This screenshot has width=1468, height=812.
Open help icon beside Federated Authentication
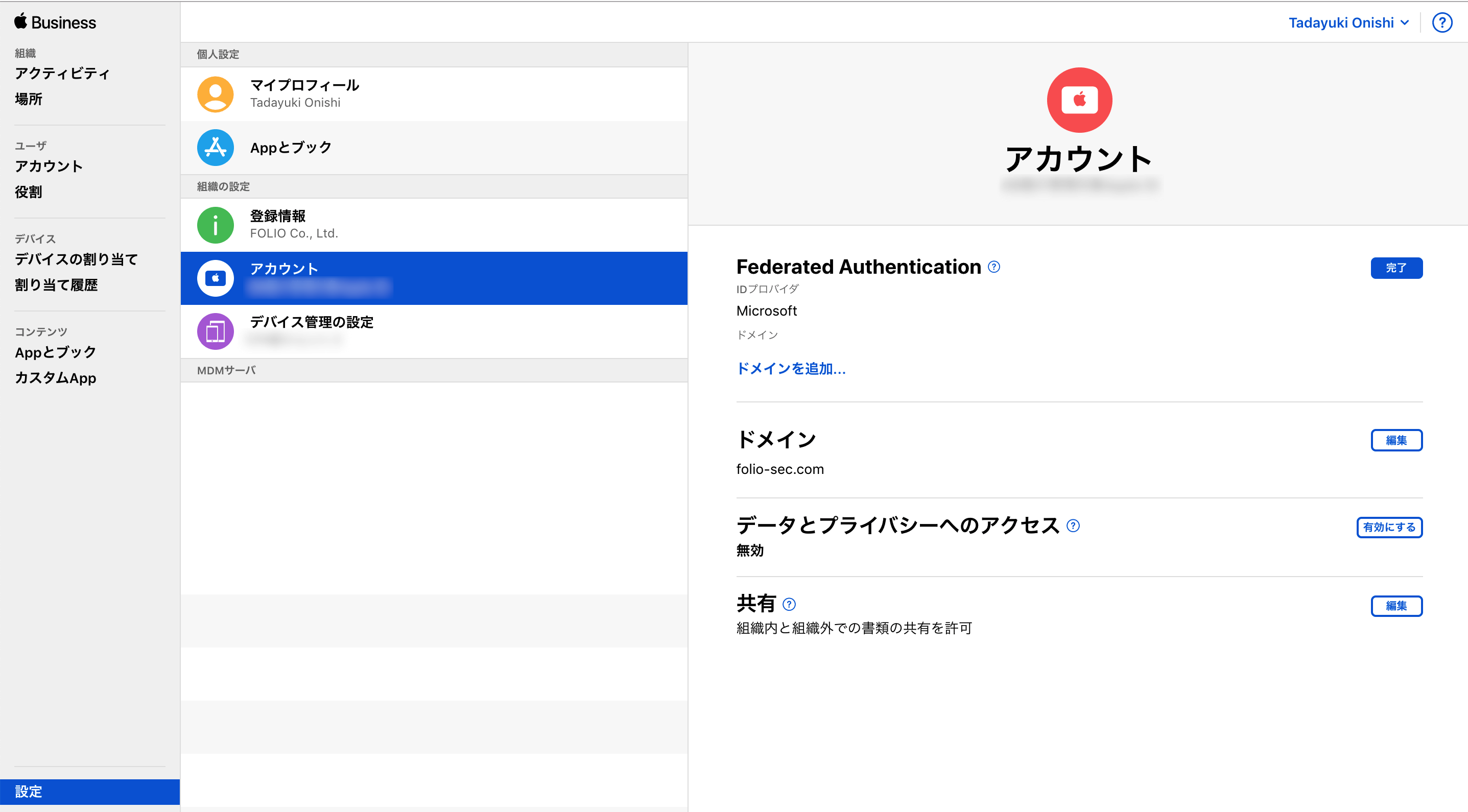click(993, 267)
